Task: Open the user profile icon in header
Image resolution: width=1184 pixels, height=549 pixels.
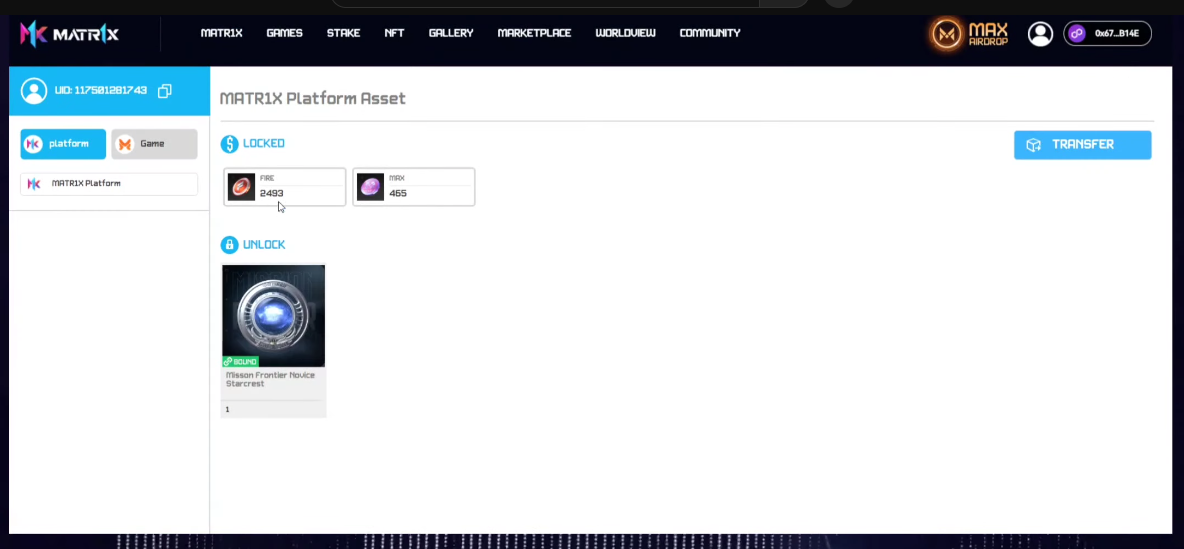Action: pyautogui.click(x=1040, y=33)
